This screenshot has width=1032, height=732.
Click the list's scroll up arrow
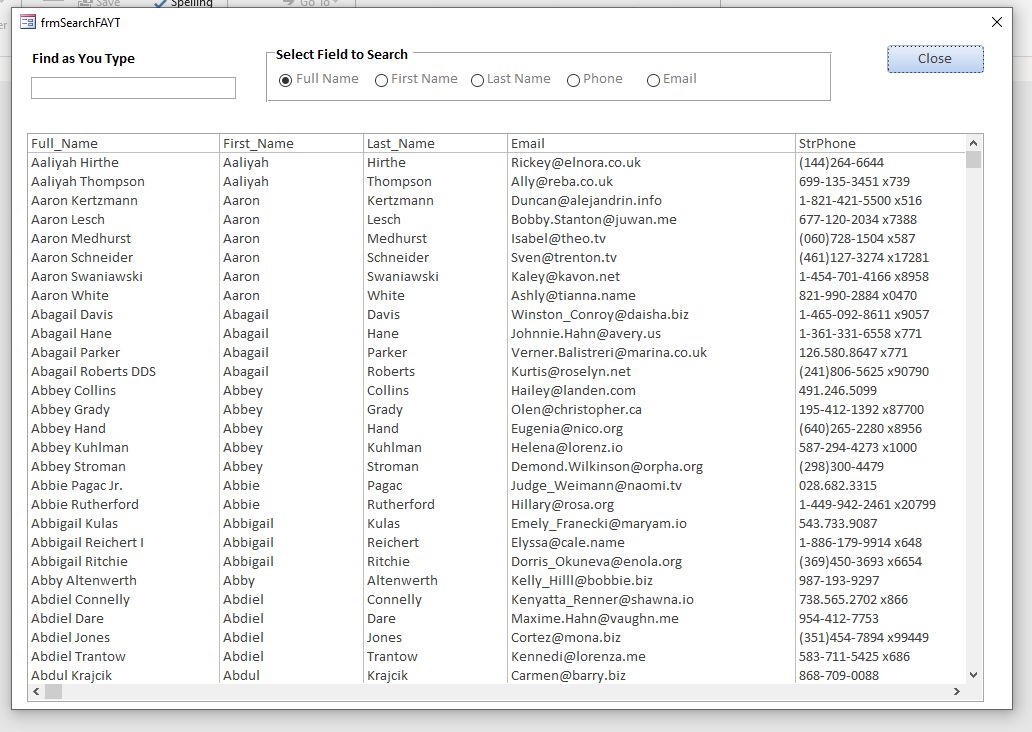coord(973,143)
